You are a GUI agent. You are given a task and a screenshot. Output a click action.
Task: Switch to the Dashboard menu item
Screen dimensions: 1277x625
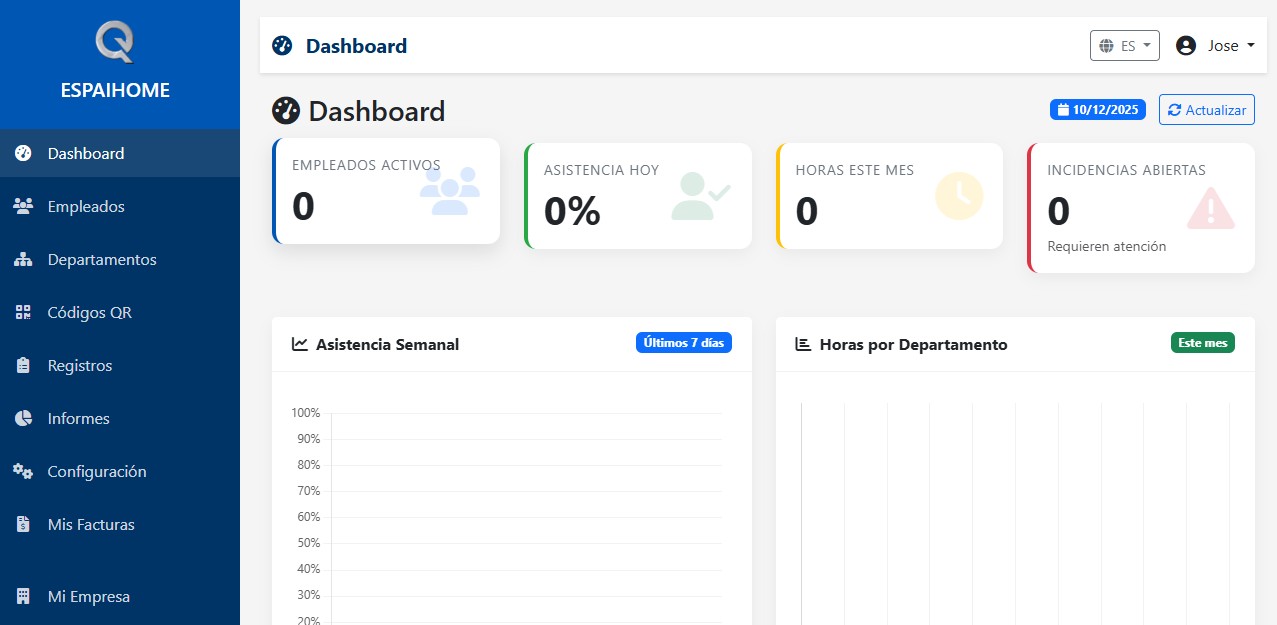point(85,153)
